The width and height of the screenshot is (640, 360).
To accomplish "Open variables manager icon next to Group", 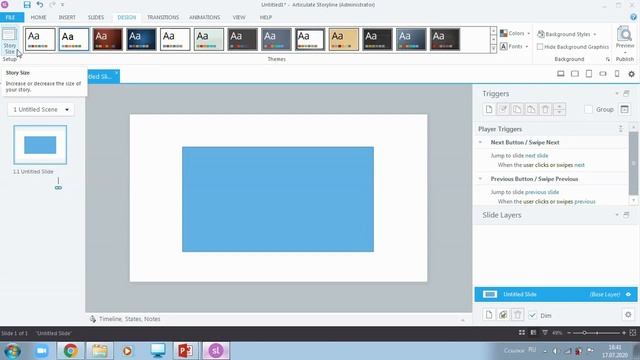I will click(x=624, y=109).
